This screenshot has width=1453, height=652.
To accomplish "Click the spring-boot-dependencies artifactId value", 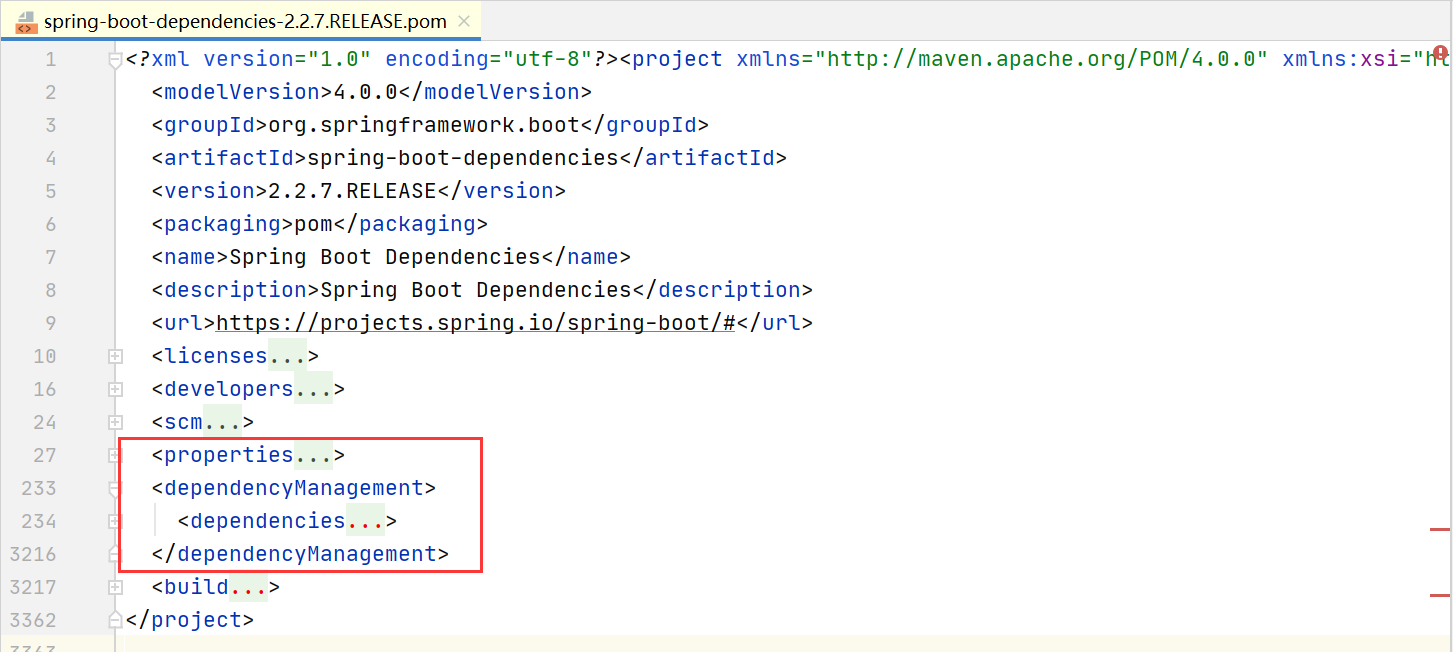I will (x=463, y=159).
